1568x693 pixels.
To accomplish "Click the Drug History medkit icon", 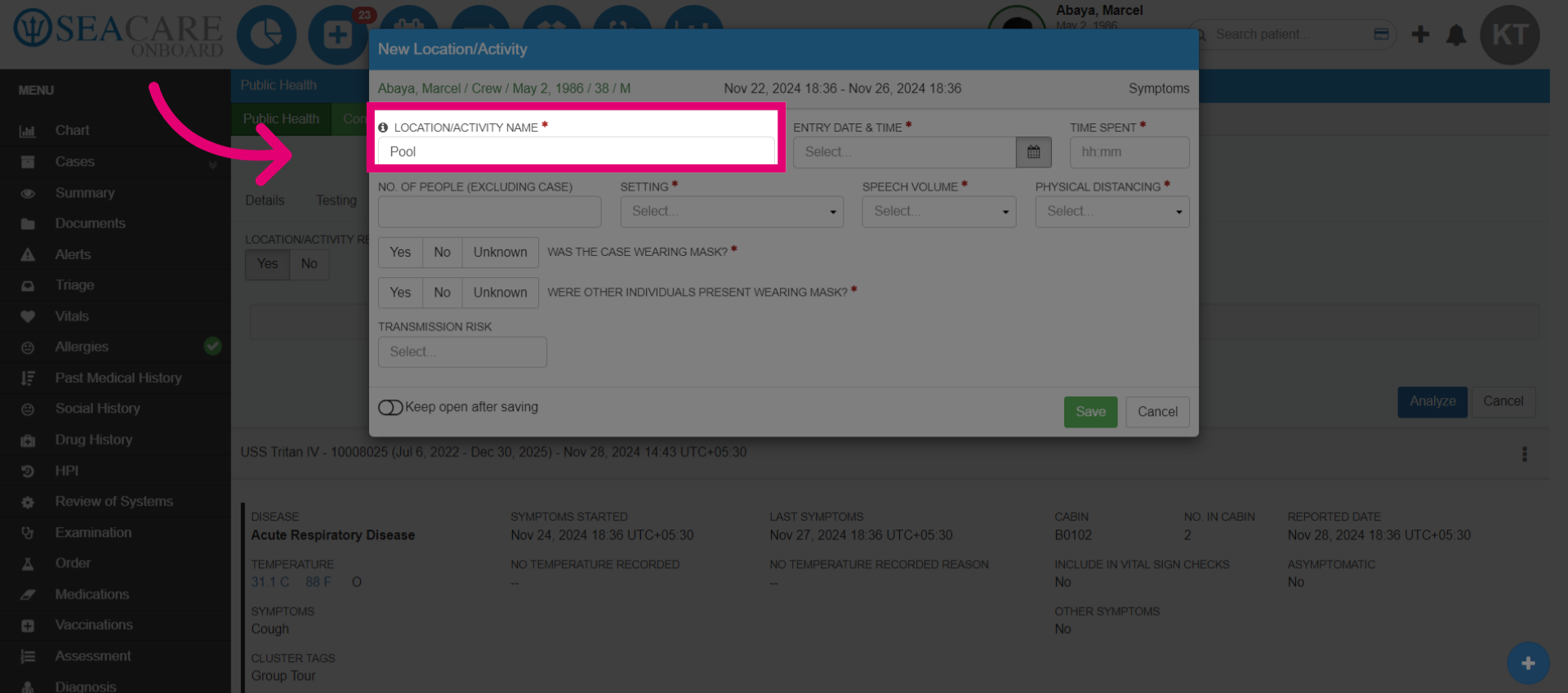I will tap(28, 440).
